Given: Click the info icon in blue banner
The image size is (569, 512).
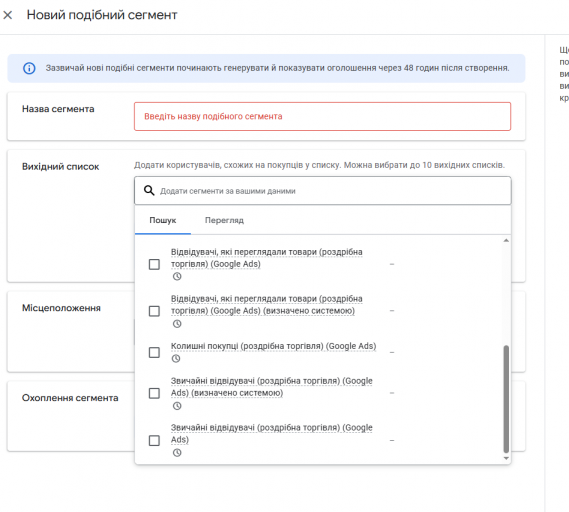Looking at the screenshot, I should pos(29,68).
